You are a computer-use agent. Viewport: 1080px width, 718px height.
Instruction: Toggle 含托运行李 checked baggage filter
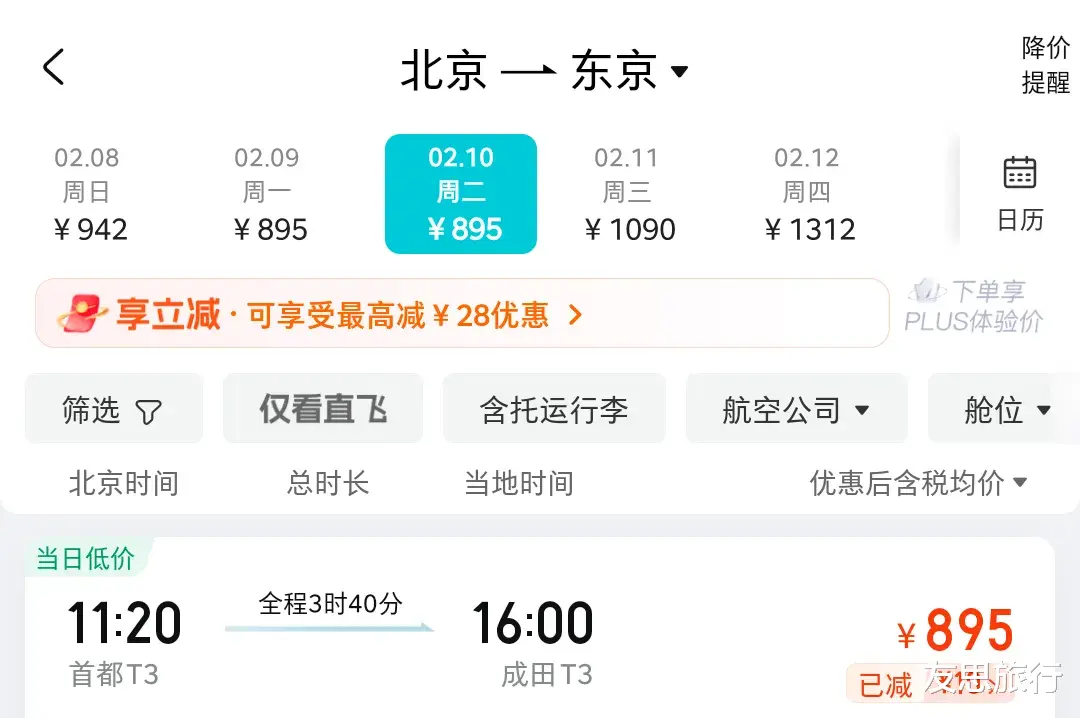(x=554, y=409)
